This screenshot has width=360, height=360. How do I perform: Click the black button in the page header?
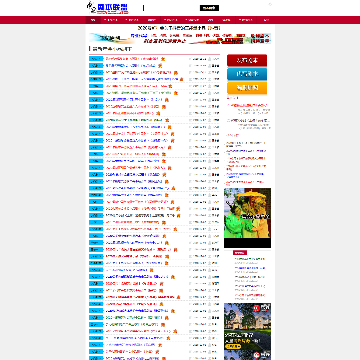209,8
